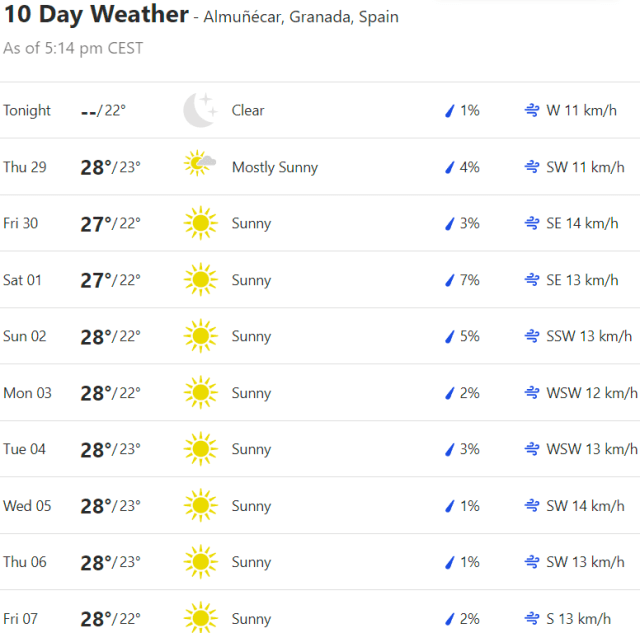Viewport: 640px width, 633px height.
Task: Click the sun icon for Fri 30
Action: click(x=200, y=223)
